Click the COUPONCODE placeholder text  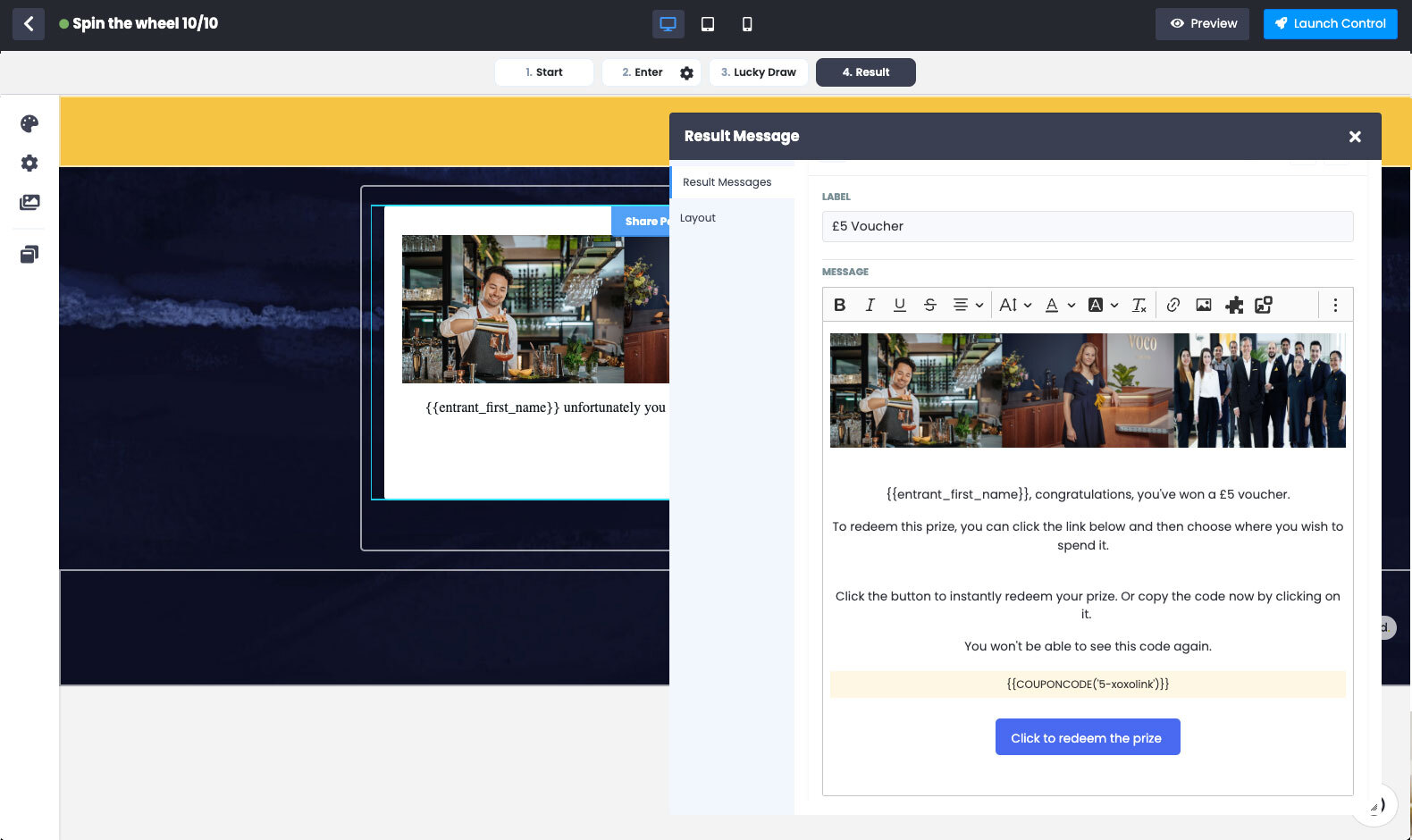(x=1088, y=685)
